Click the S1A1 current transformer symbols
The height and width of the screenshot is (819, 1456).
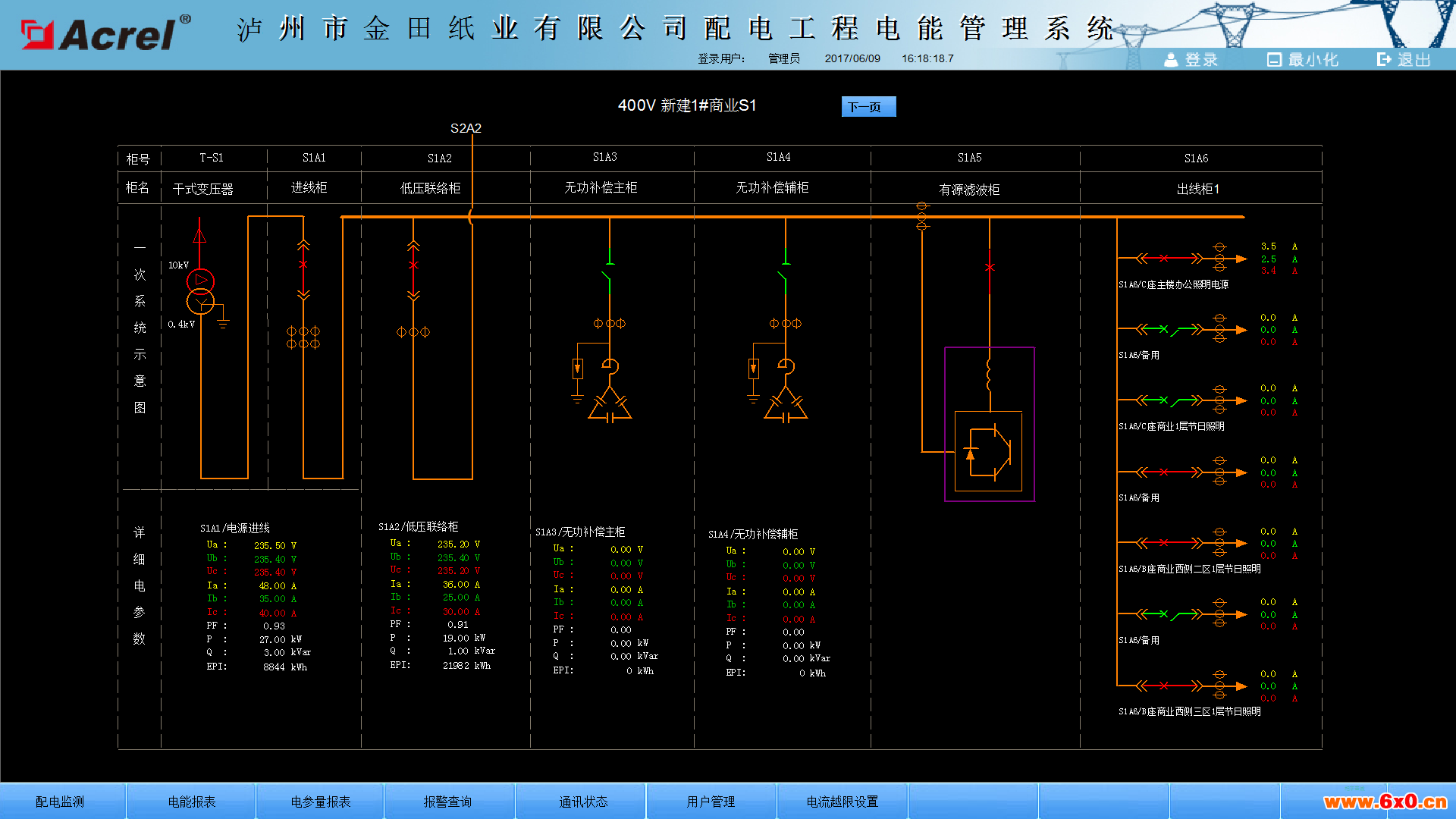pyautogui.click(x=303, y=337)
